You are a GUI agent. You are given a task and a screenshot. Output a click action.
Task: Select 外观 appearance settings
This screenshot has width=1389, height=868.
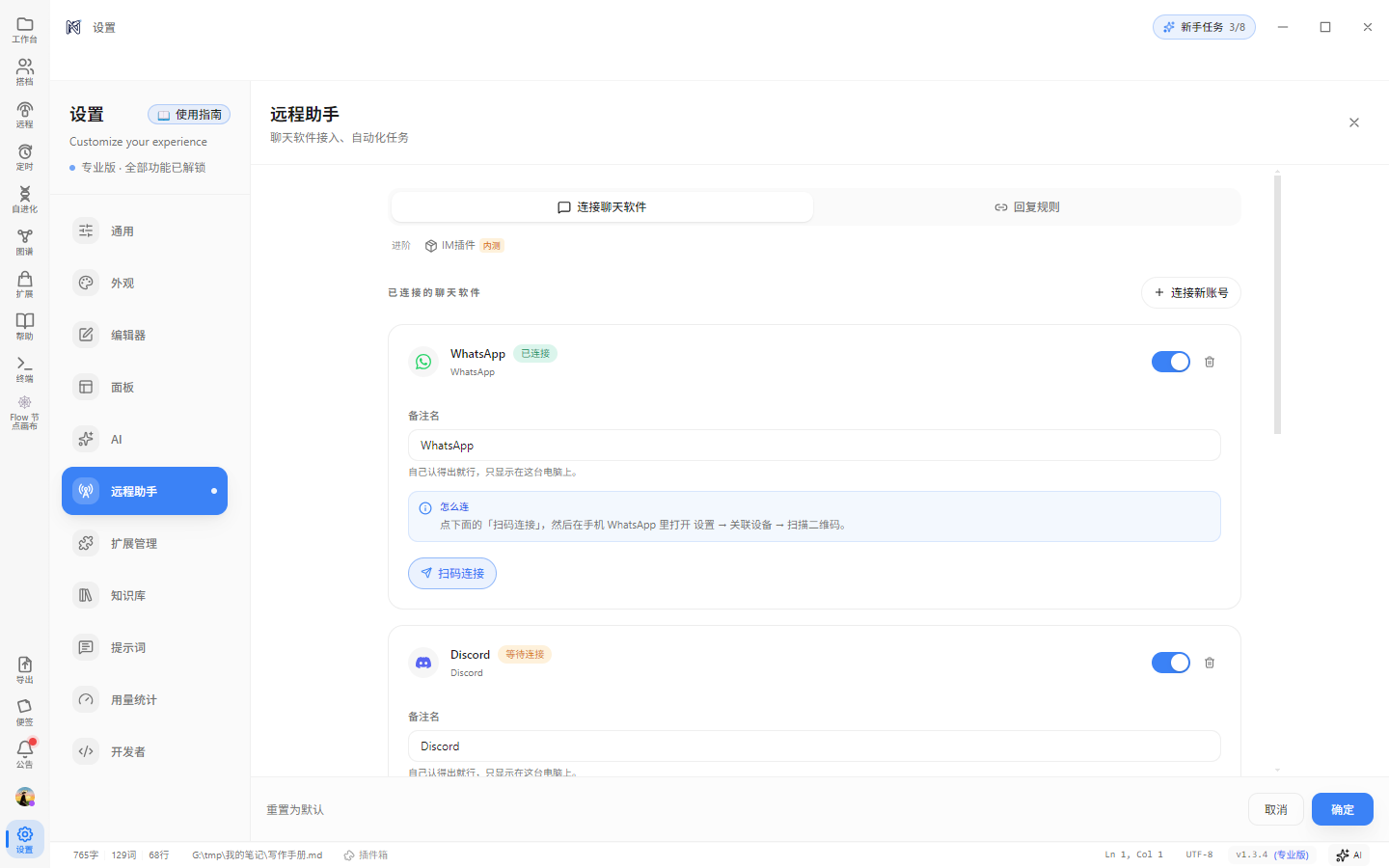[145, 284]
